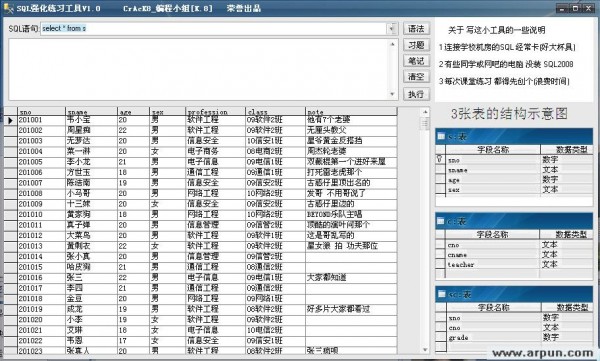This screenshot has height=361, width=600.
Task: Click the note column header
Action: [351, 112]
